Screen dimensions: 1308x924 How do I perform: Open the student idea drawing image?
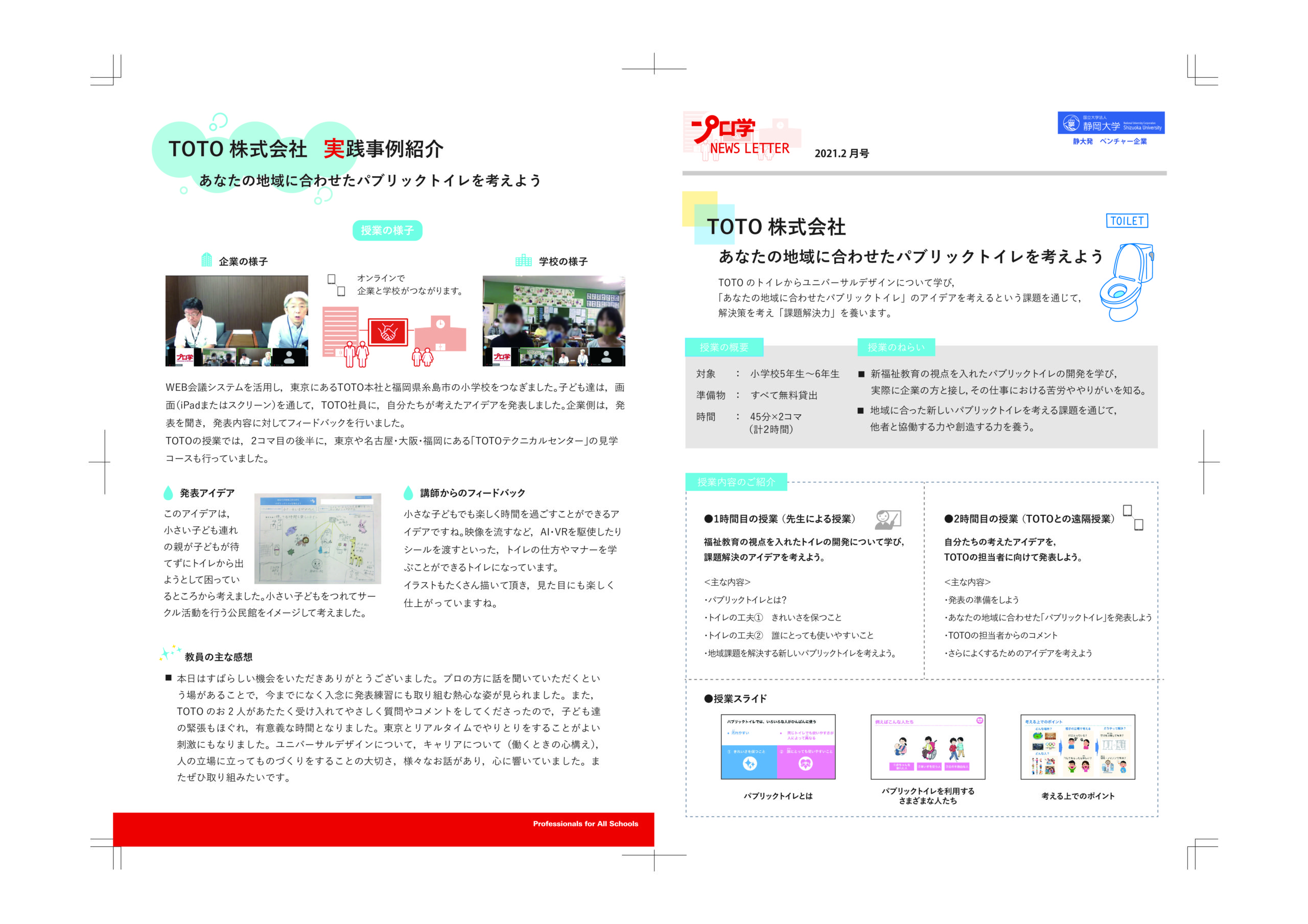pos(317,538)
